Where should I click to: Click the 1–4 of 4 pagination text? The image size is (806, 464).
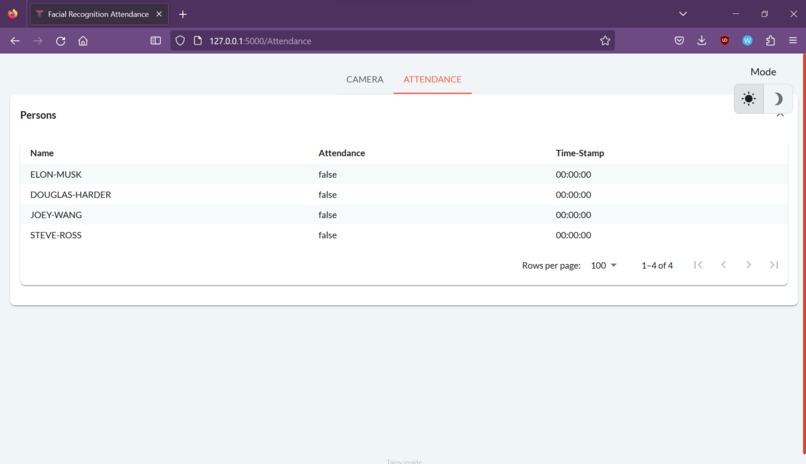click(657, 265)
